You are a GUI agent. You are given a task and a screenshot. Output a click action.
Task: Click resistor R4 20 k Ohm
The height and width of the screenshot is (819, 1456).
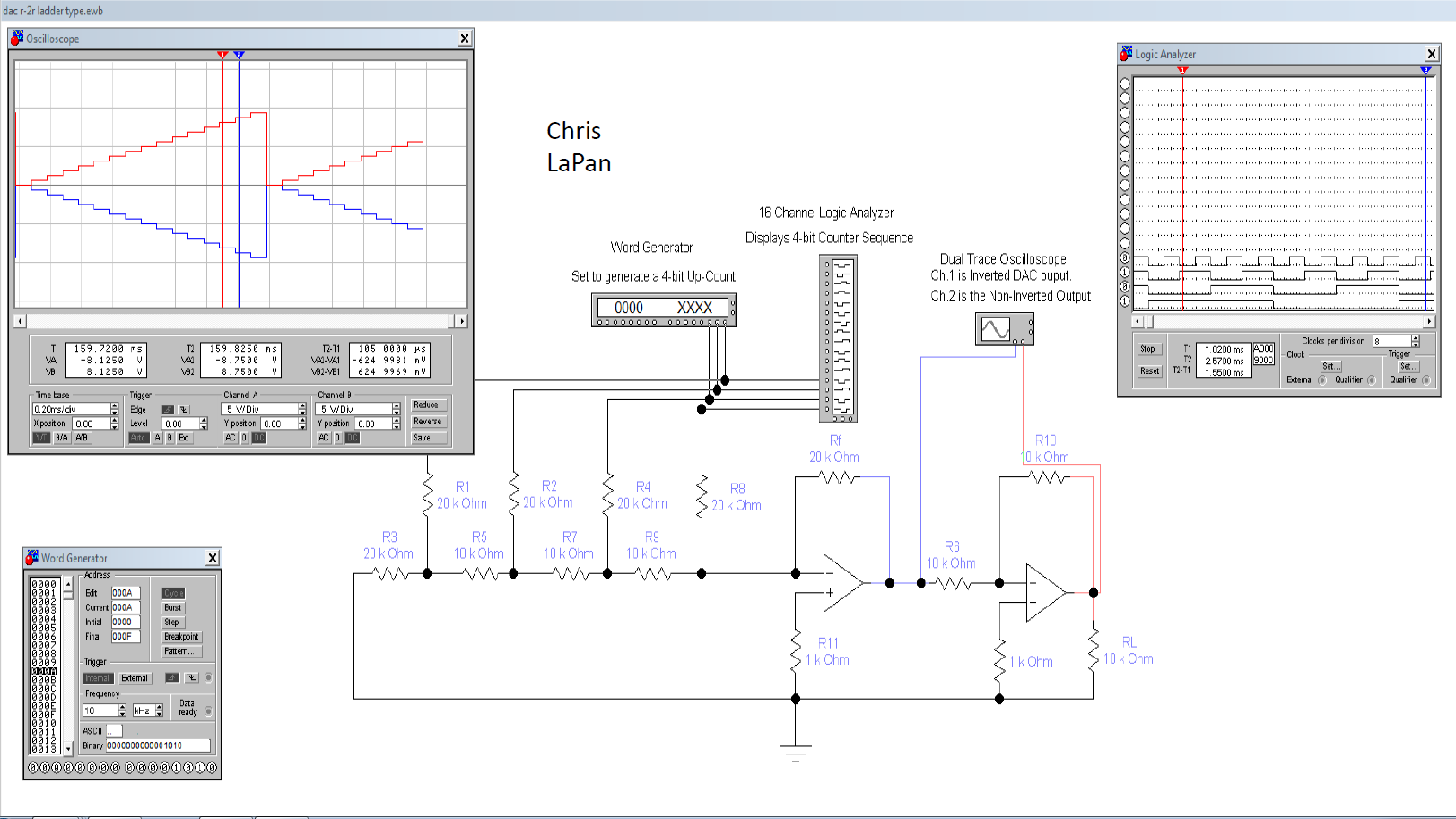point(608,493)
